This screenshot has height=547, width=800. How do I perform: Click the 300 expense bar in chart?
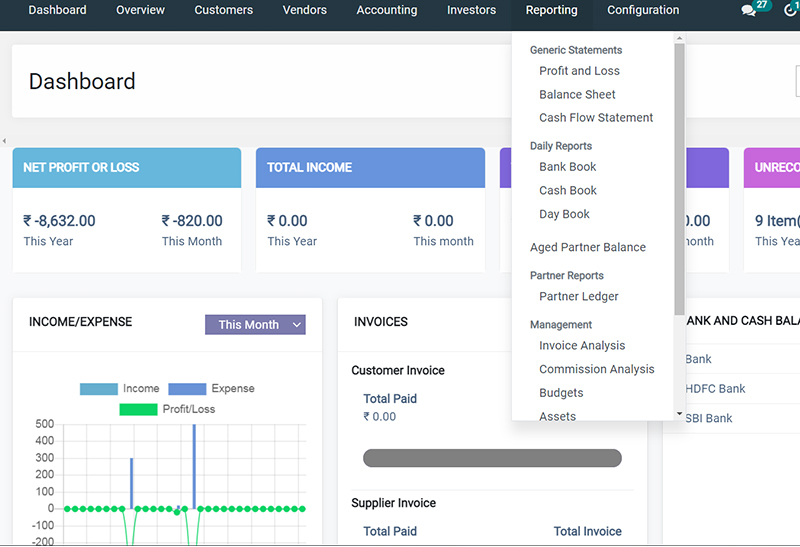click(132, 483)
